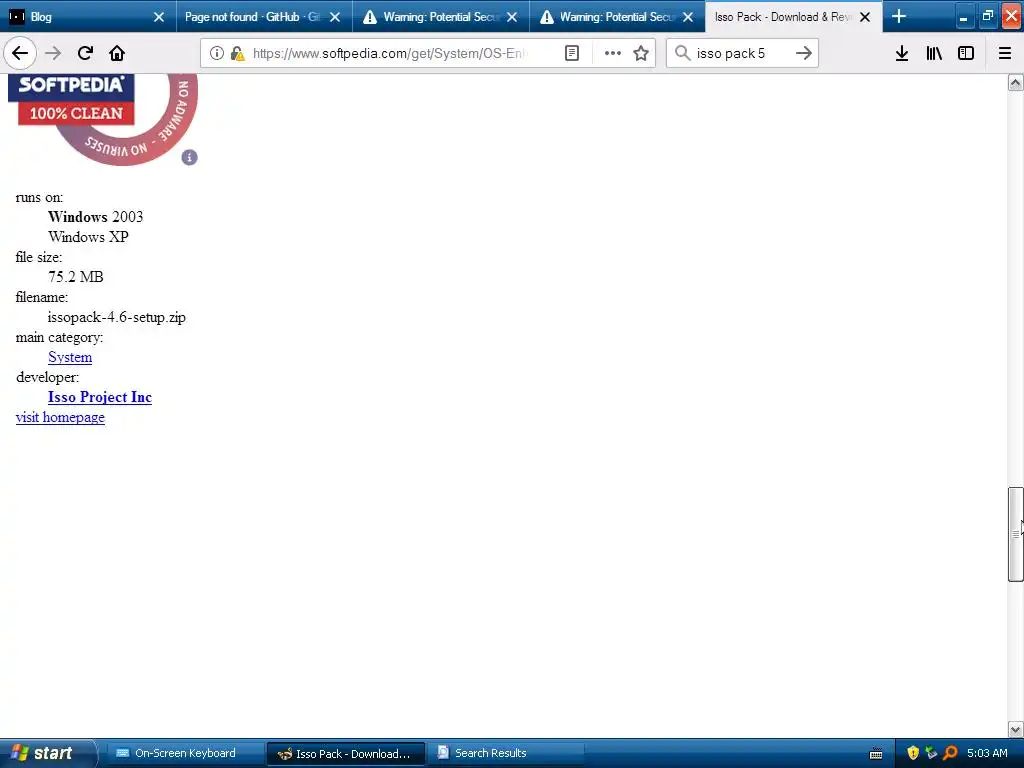The width and height of the screenshot is (1024, 768).
Task: Click the softpedia.com address bar URL
Action: 390,53
